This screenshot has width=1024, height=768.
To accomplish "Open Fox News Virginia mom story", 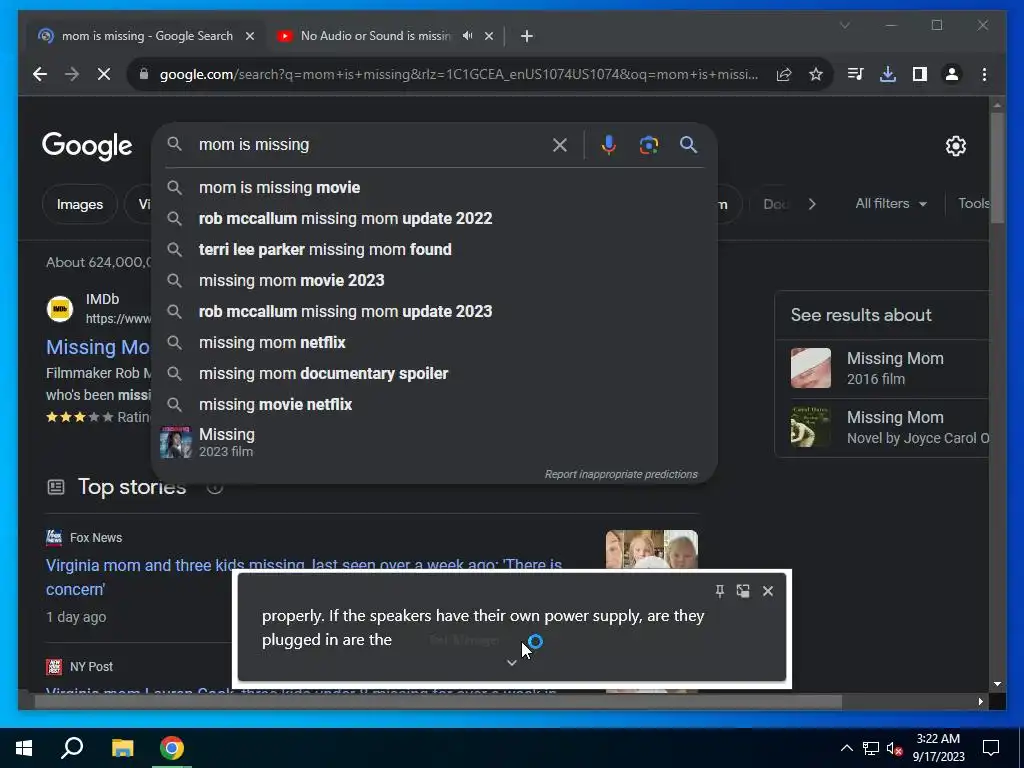I will (x=304, y=577).
